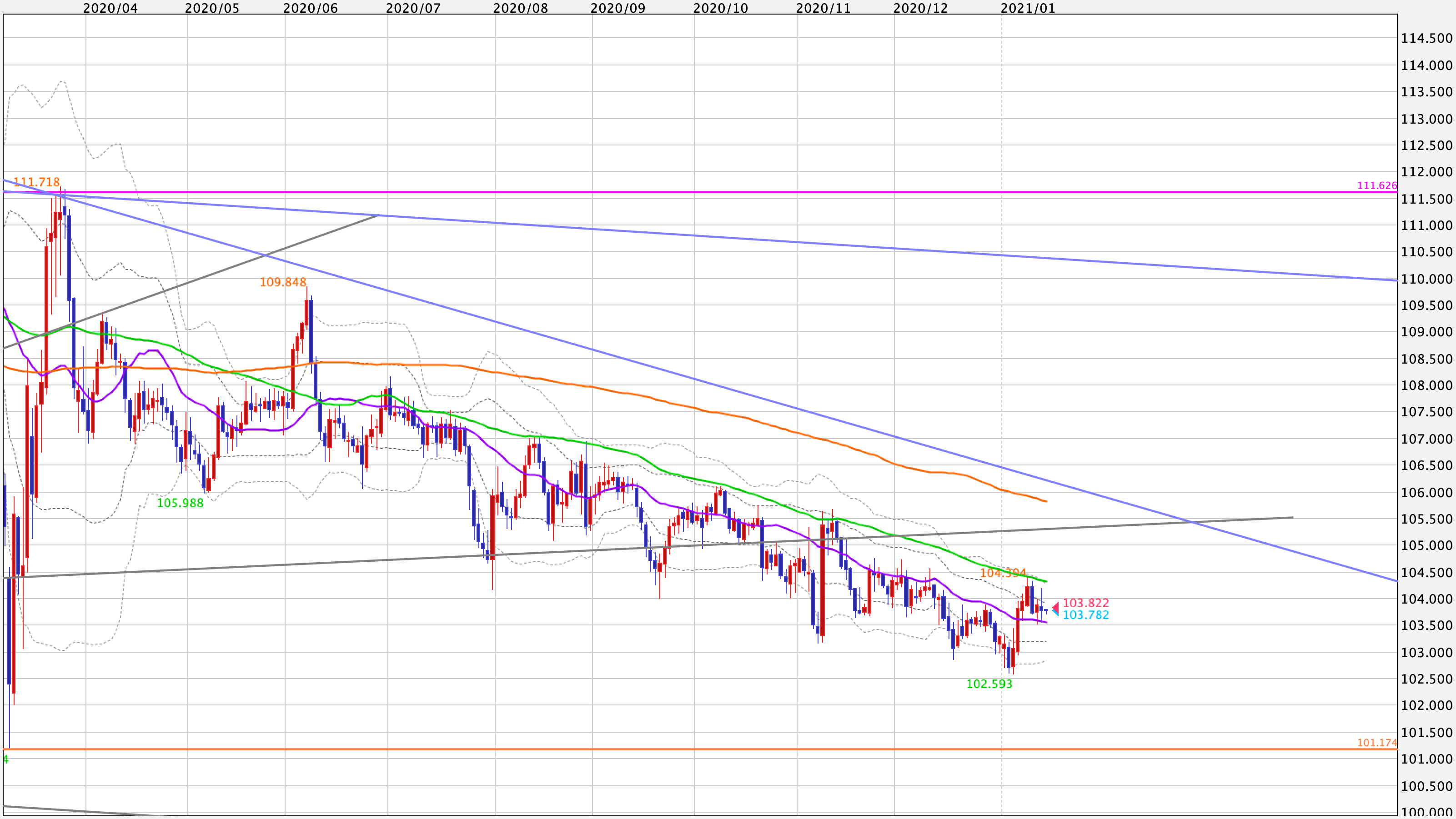Click the 106.500 price axis label
Screen dimensions: 1456x819
(1426, 465)
